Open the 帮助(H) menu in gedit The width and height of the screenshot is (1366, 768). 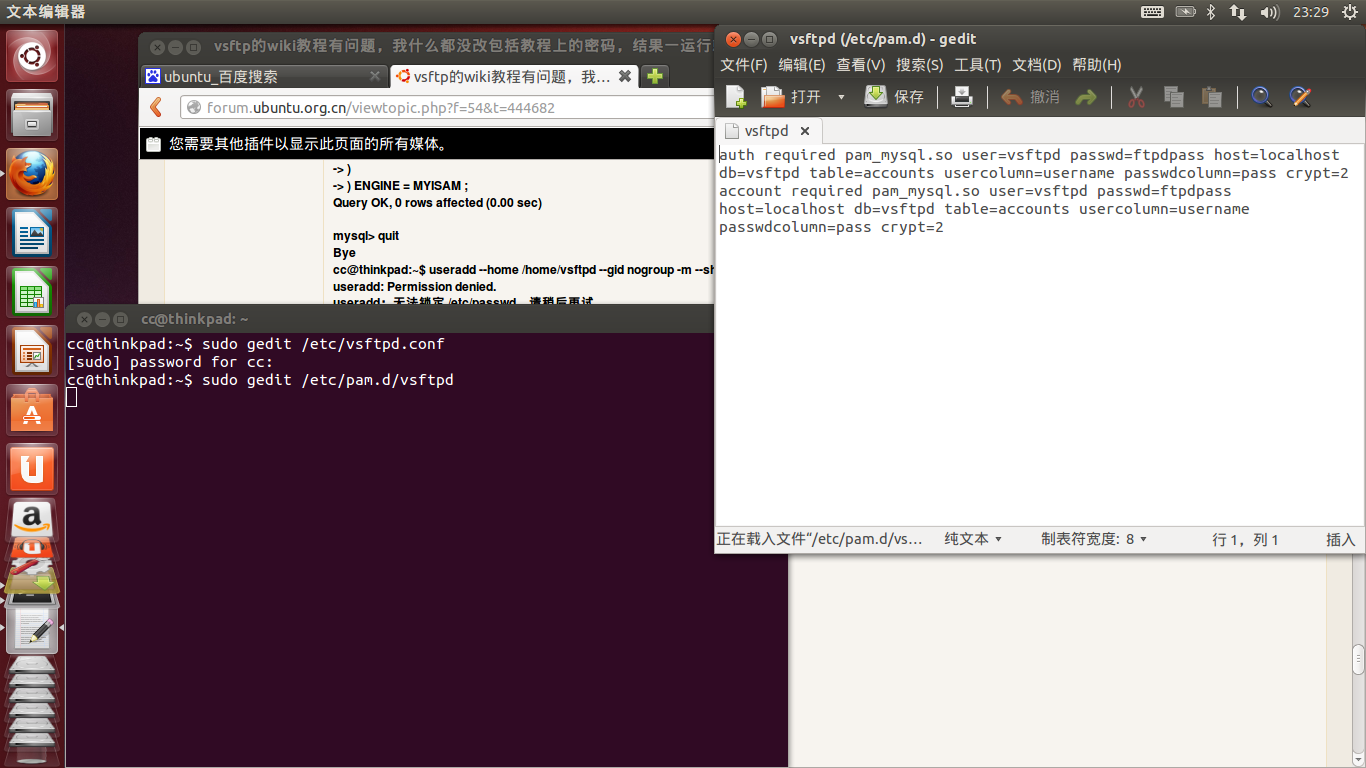coord(1097,65)
